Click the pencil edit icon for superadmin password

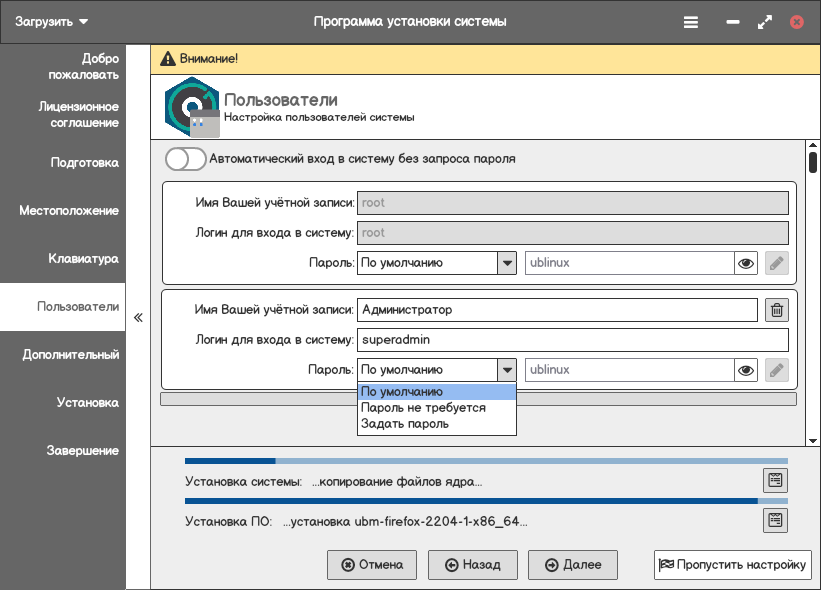tap(777, 370)
